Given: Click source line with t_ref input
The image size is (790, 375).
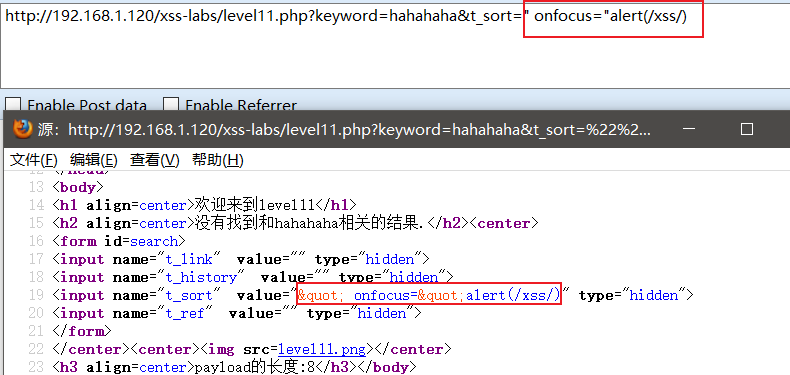Looking at the screenshot, I should 237,313.
